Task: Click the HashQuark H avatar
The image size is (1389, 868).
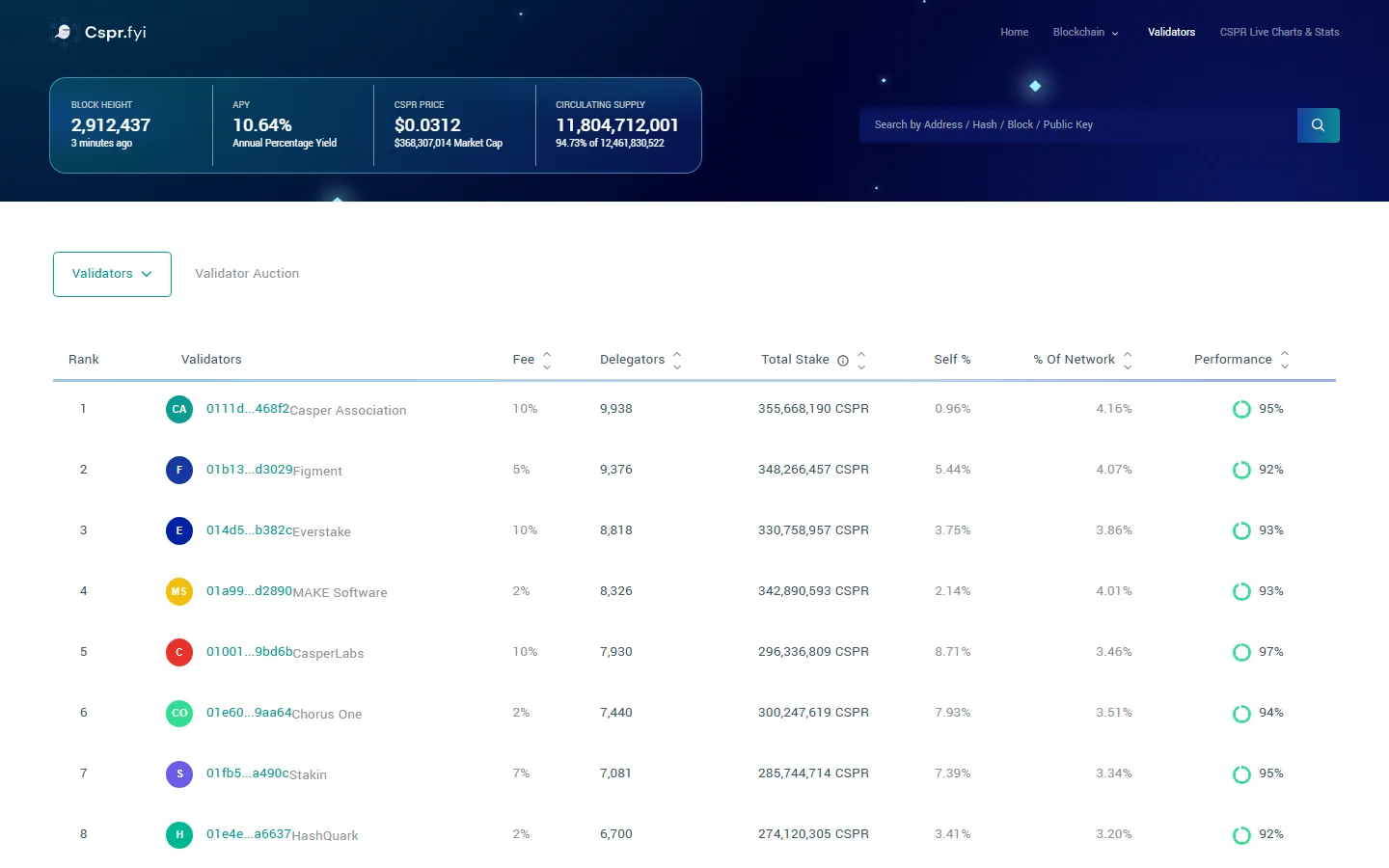Action: [179, 834]
